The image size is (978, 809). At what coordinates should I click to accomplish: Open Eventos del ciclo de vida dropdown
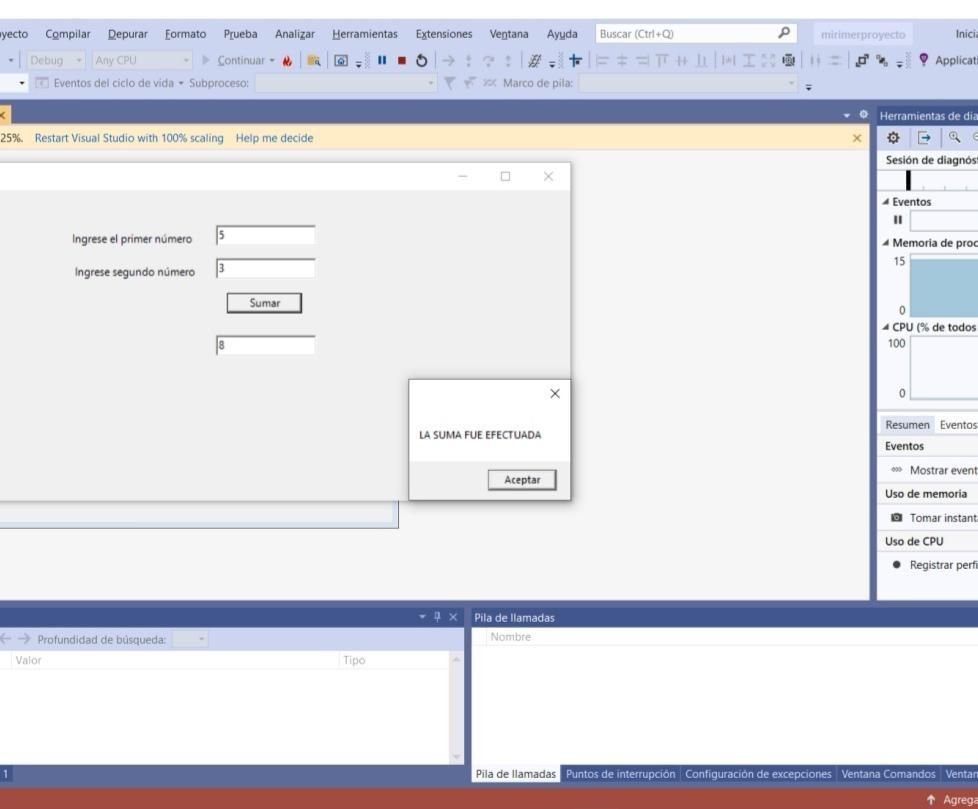(181, 83)
